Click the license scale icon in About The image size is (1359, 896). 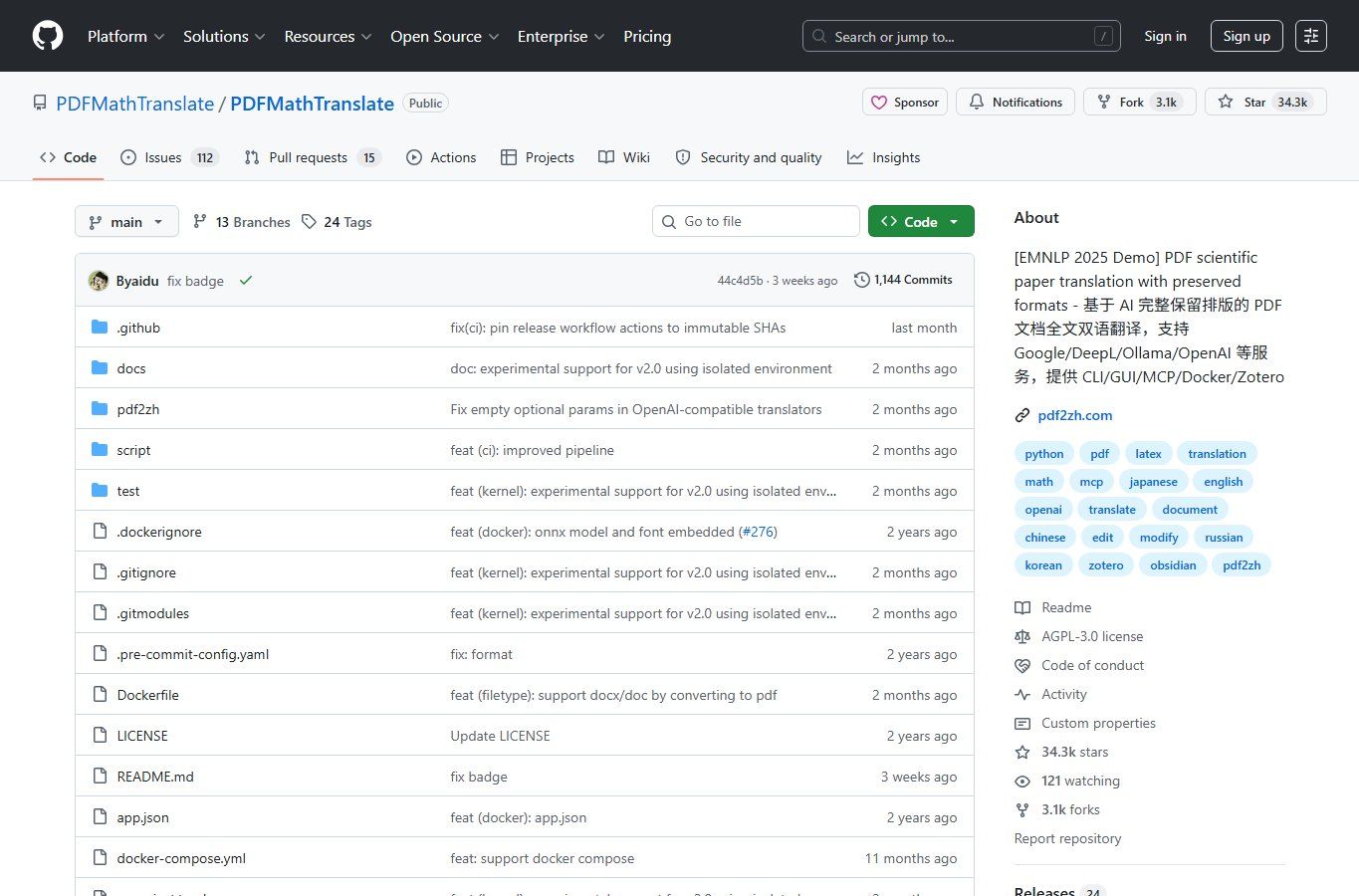click(1022, 636)
